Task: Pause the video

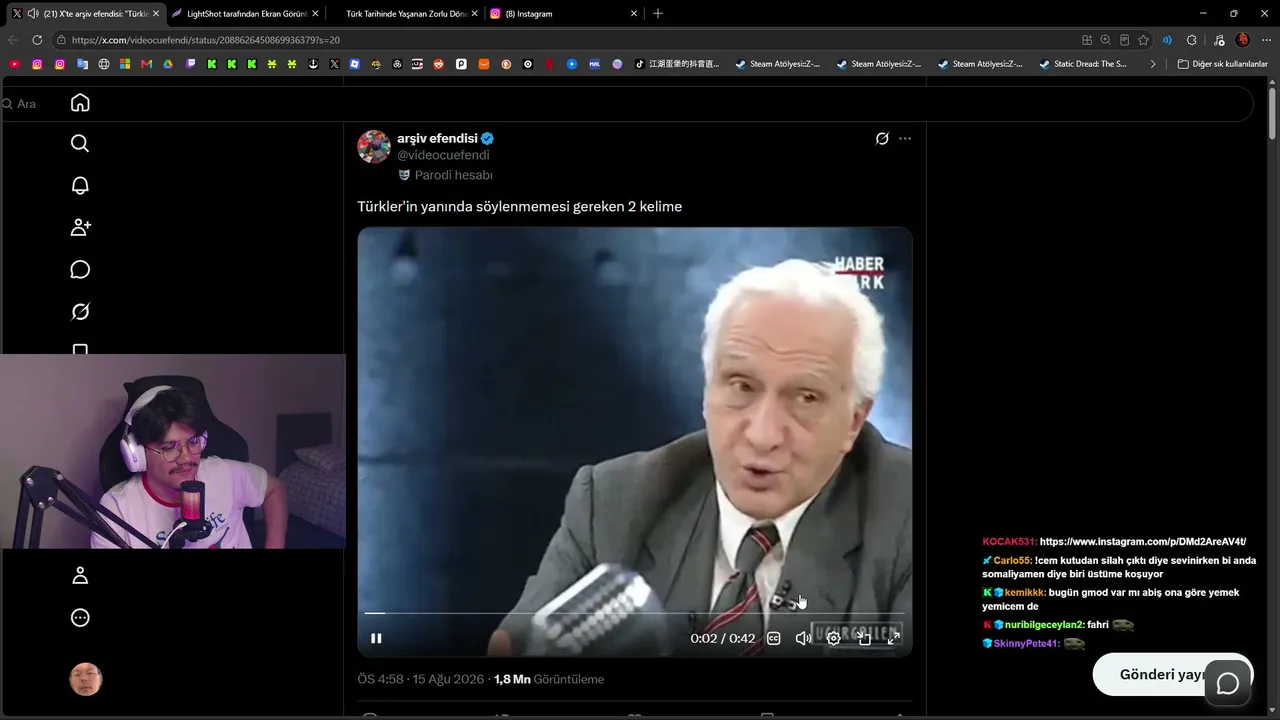Action: tap(376, 638)
